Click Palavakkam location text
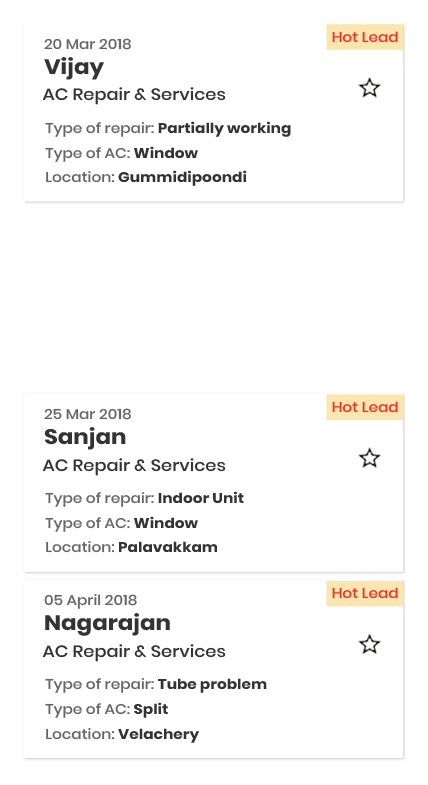428x785 pixels. 168,547
